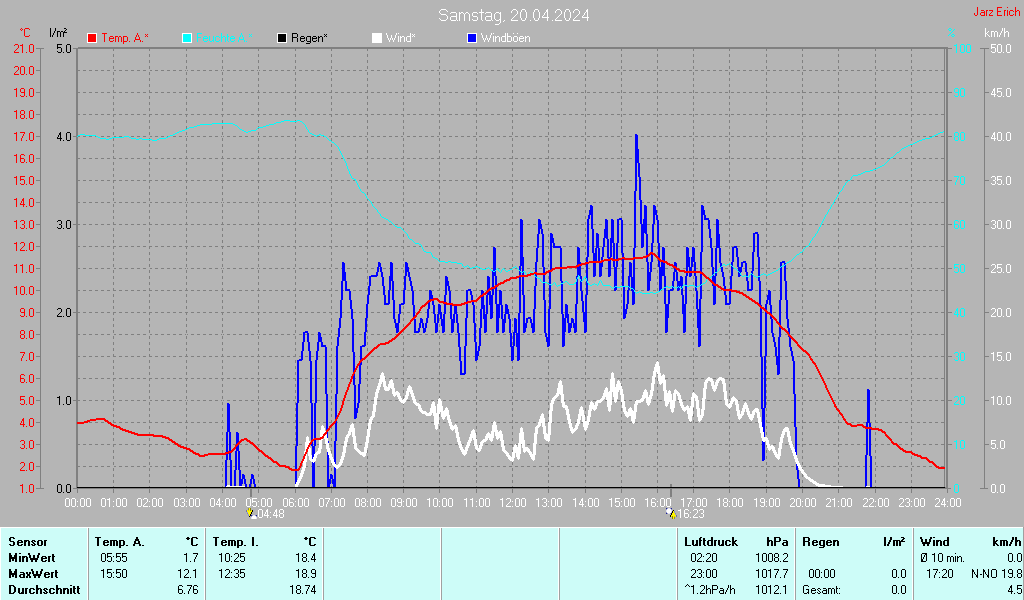The image size is (1024, 600).
Task: Click the pressure value '1017.7'
Action: click(x=772, y=574)
